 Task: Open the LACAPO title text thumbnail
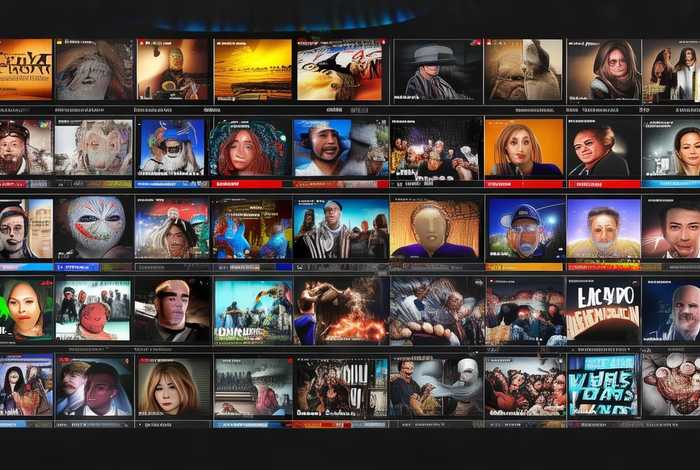(602, 310)
